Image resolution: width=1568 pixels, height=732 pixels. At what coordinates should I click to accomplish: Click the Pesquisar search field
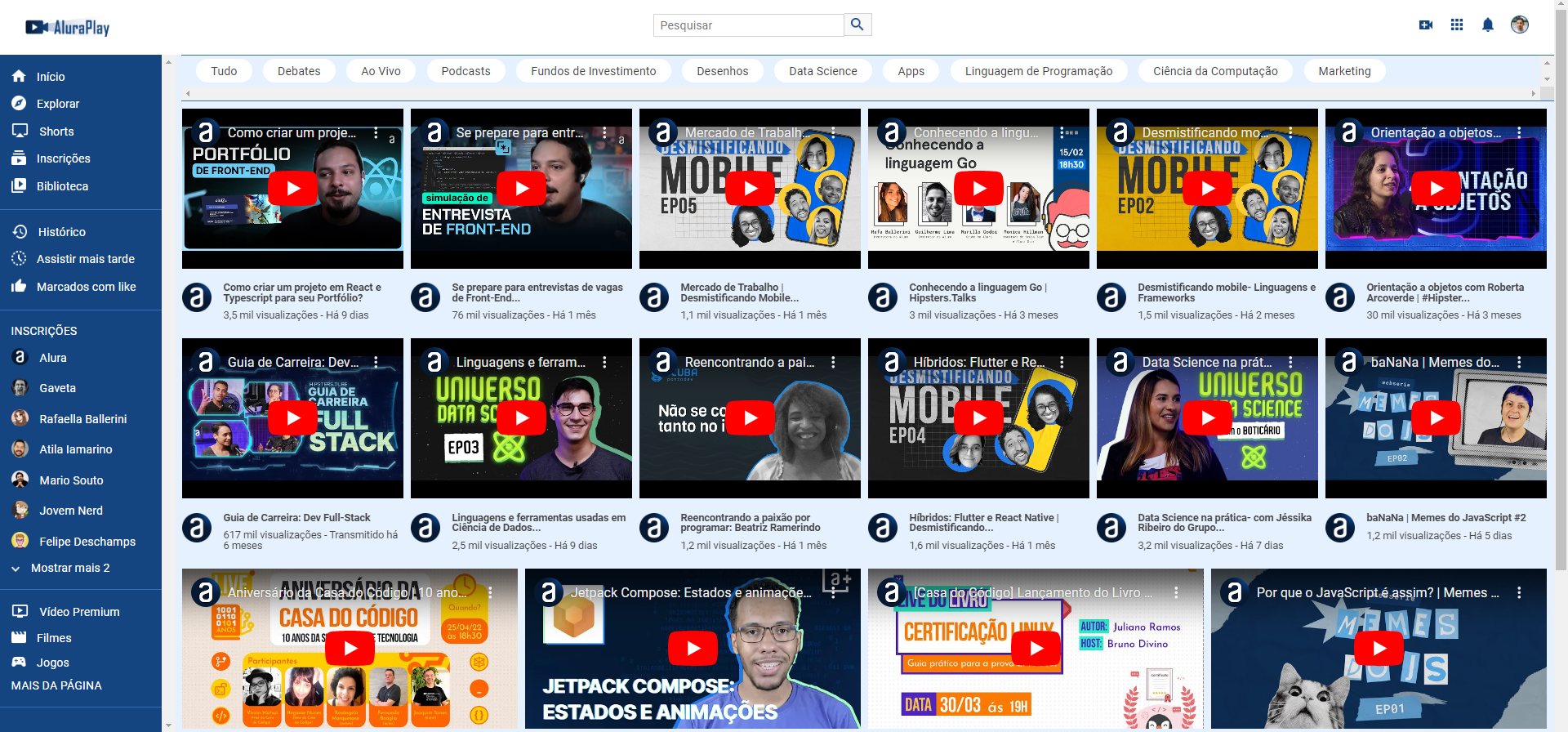pos(747,25)
